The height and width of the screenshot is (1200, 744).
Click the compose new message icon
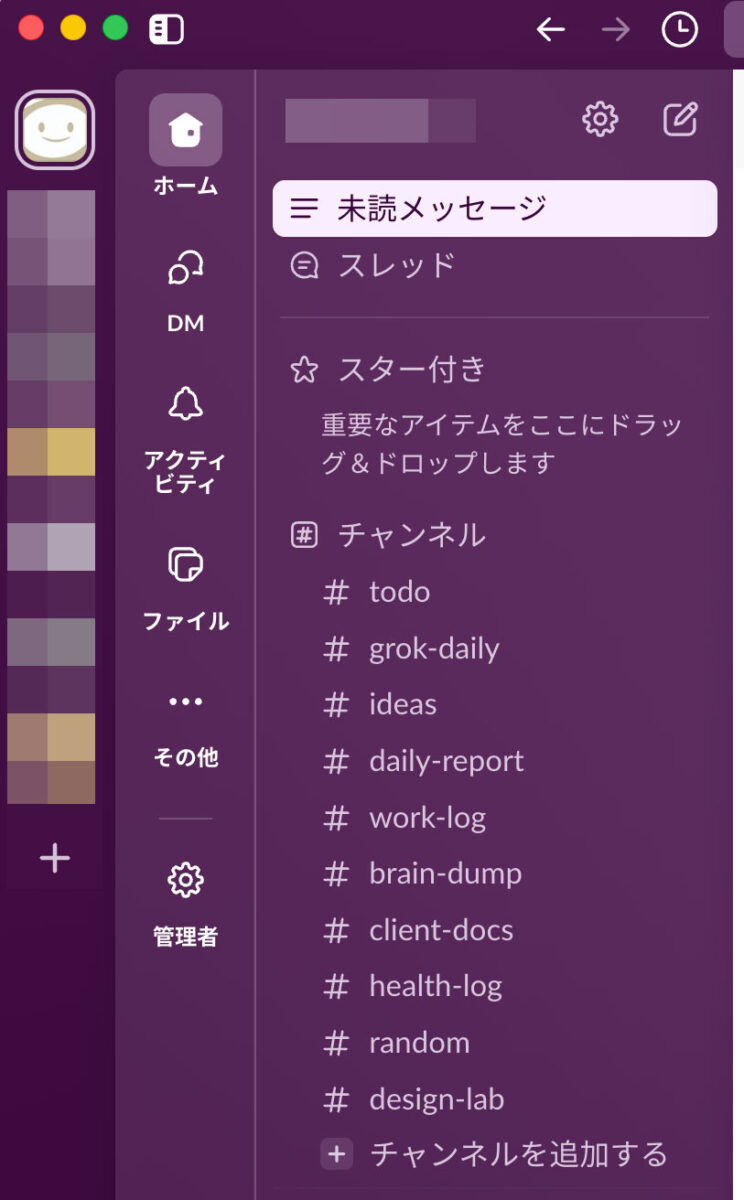680,120
